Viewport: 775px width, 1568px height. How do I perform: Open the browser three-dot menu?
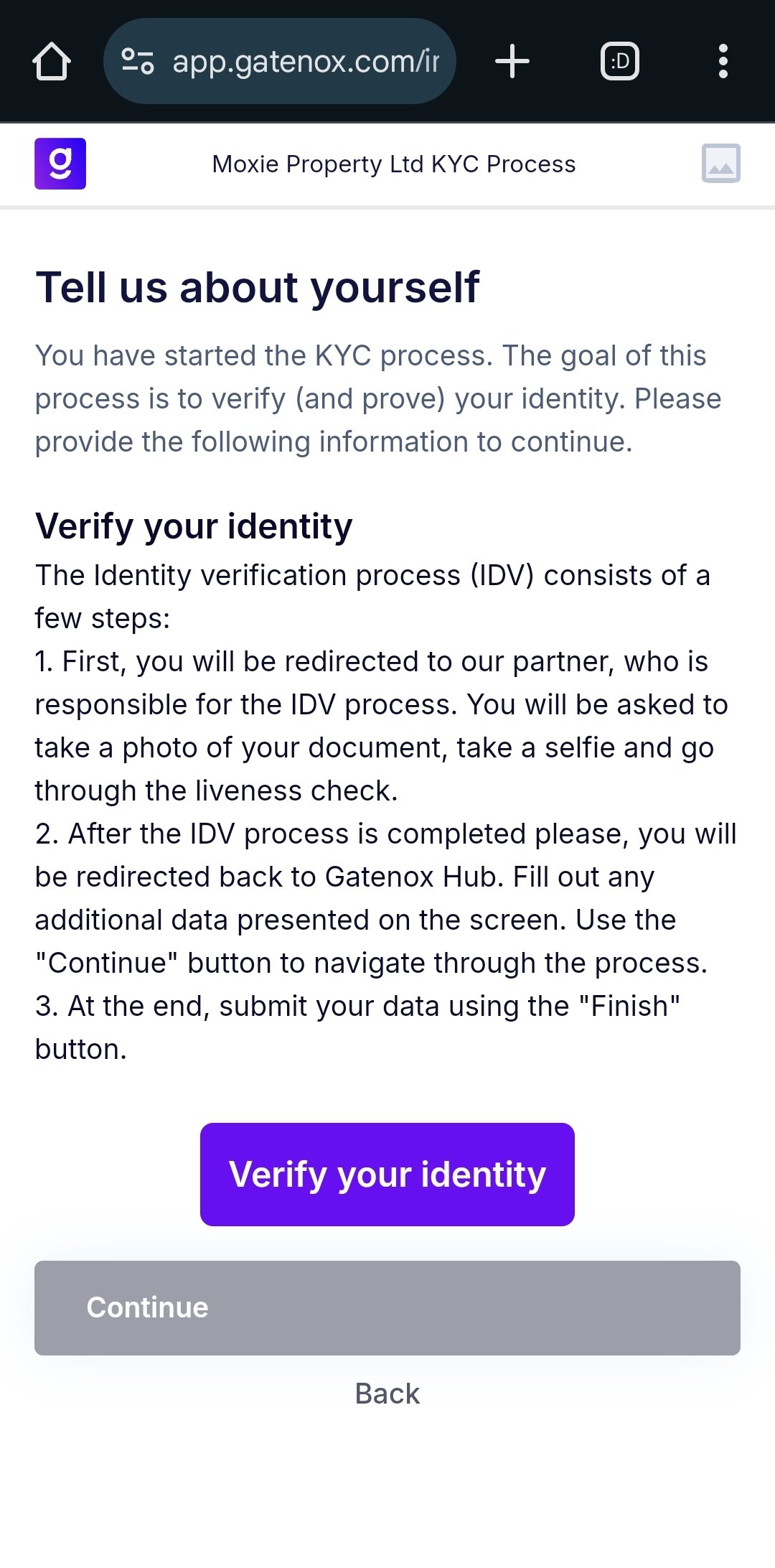click(x=723, y=62)
